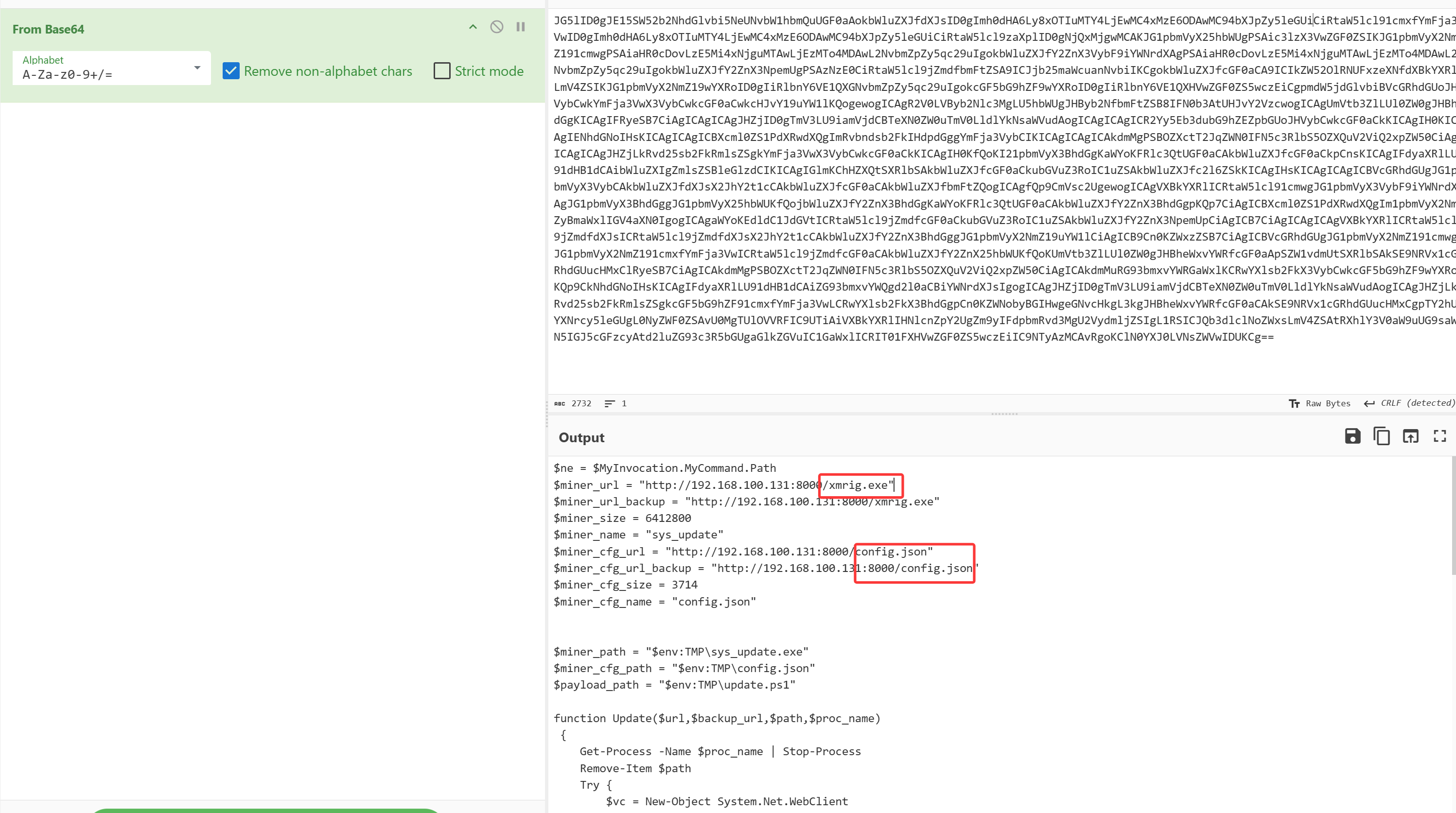Viewport: 1456px width, 813px height.
Task: Click the From Base64 operation title
Action: coord(49,29)
